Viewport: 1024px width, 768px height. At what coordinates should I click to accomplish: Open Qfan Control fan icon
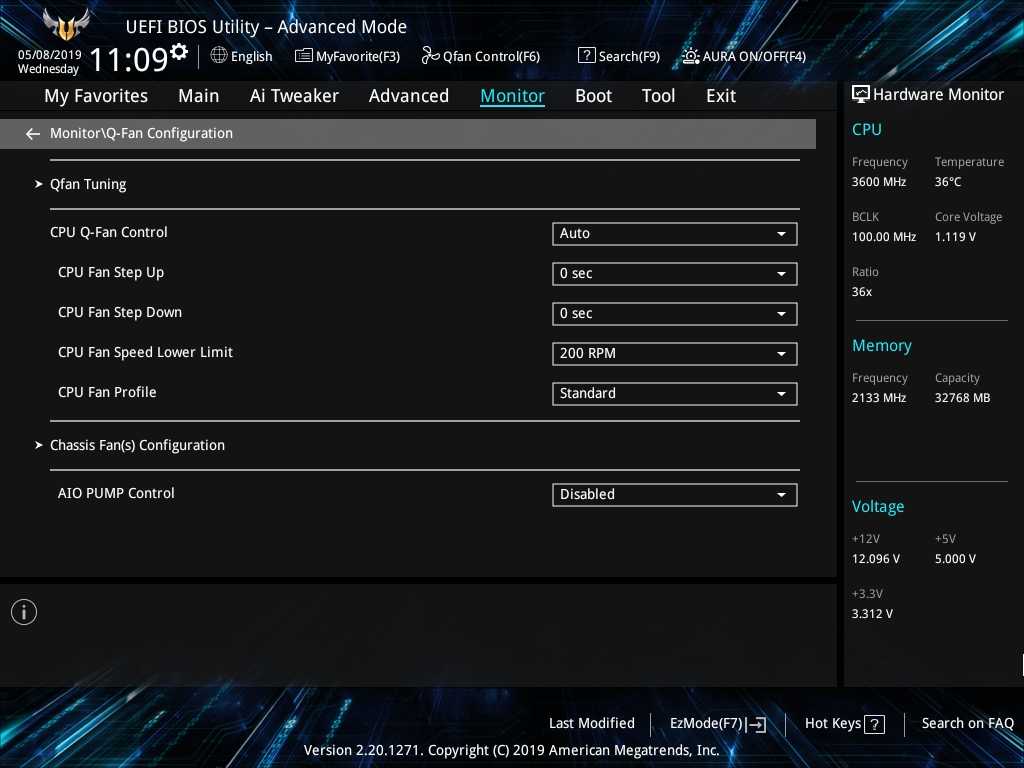[430, 56]
